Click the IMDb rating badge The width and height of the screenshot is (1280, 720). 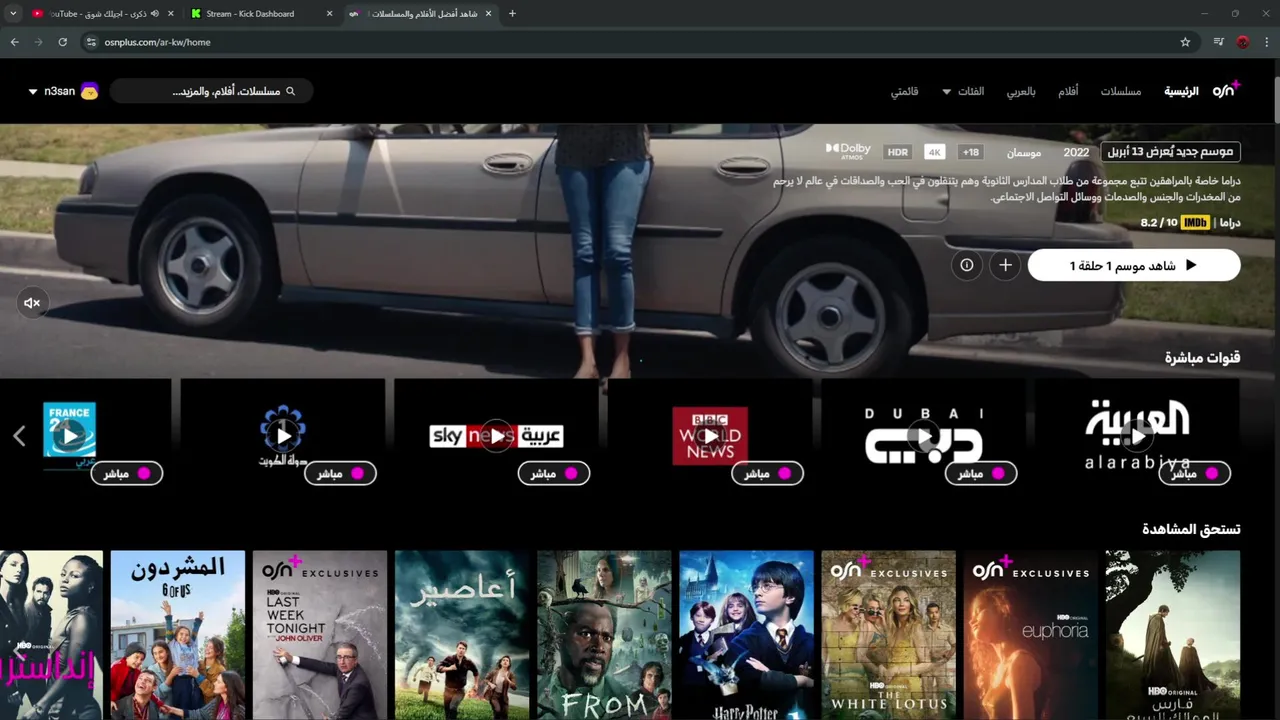1195,223
